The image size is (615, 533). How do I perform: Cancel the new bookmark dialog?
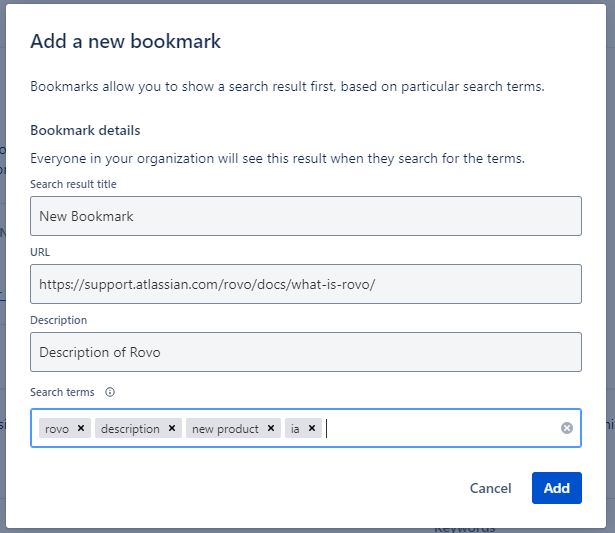tap(490, 488)
